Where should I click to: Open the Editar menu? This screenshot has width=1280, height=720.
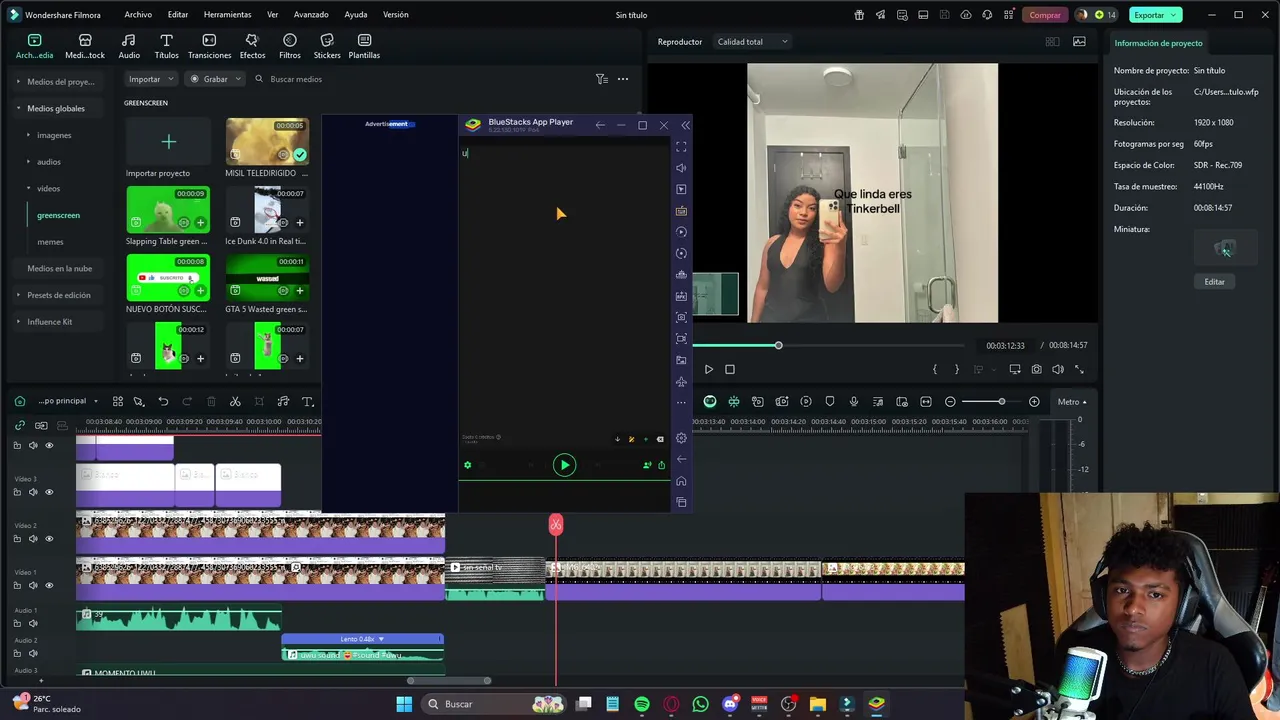coord(178,15)
